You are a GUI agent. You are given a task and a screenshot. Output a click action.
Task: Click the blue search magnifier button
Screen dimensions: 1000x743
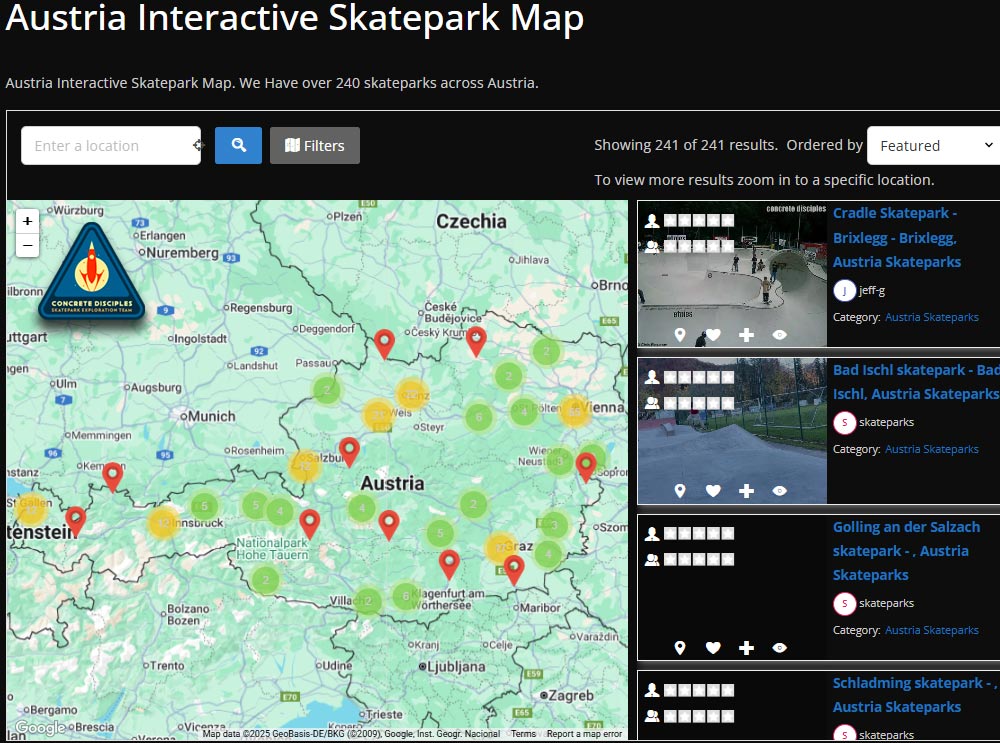click(x=237, y=145)
